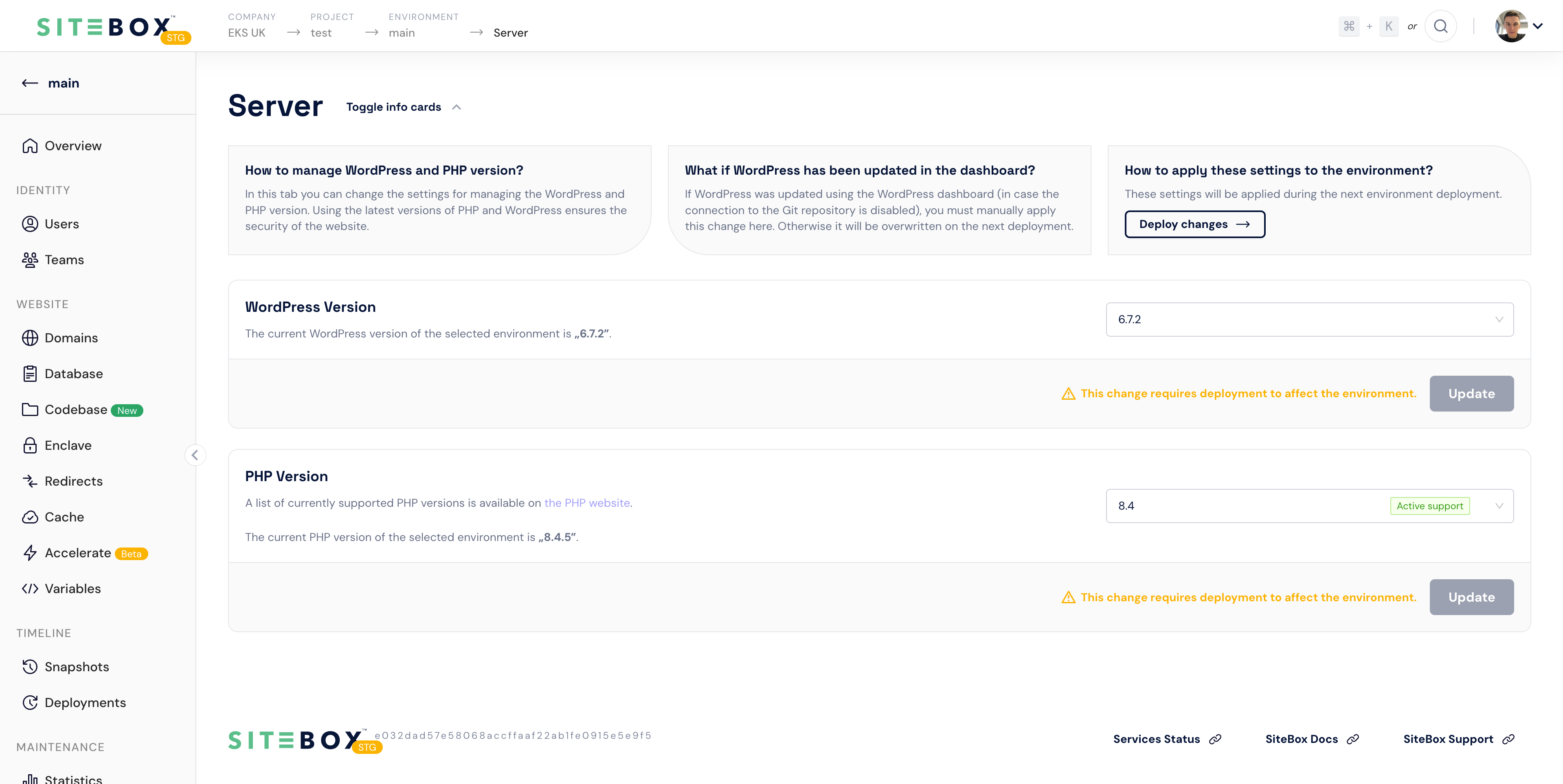Image resolution: width=1563 pixels, height=784 pixels.
Task: Open the Redirects menu item
Action: [x=73, y=482]
